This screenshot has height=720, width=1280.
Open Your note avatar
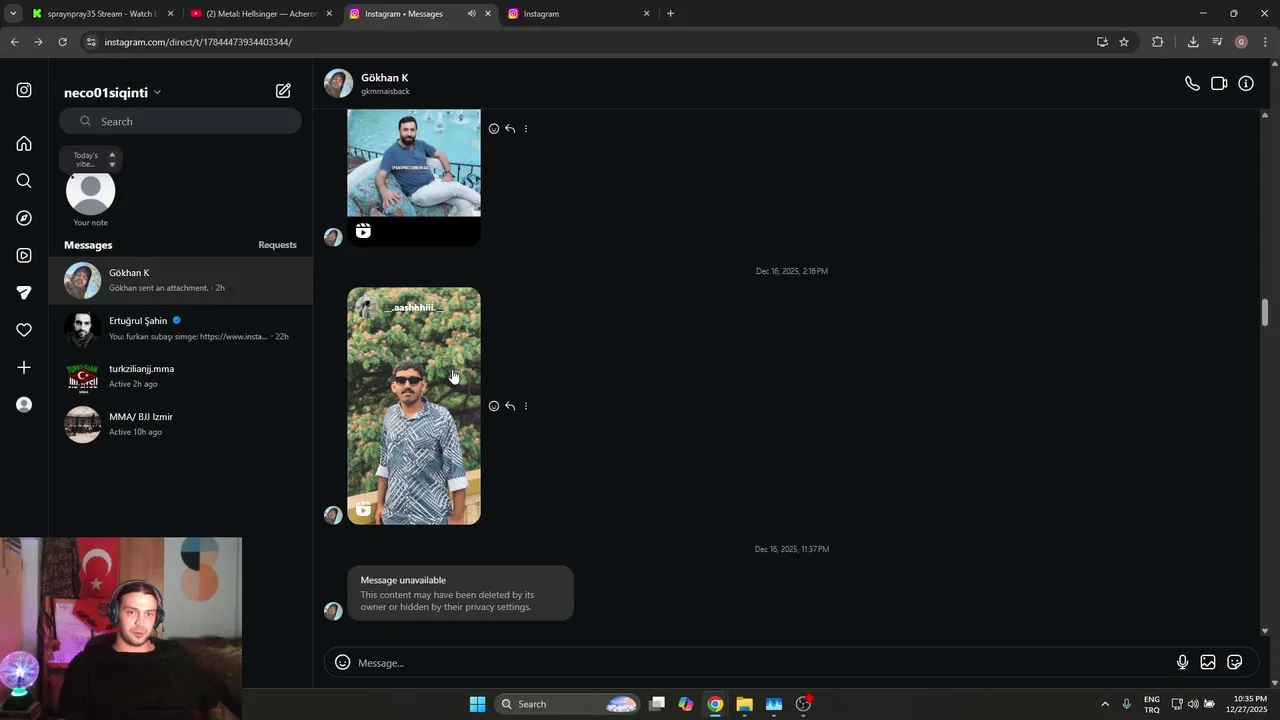(x=90, y=191)
